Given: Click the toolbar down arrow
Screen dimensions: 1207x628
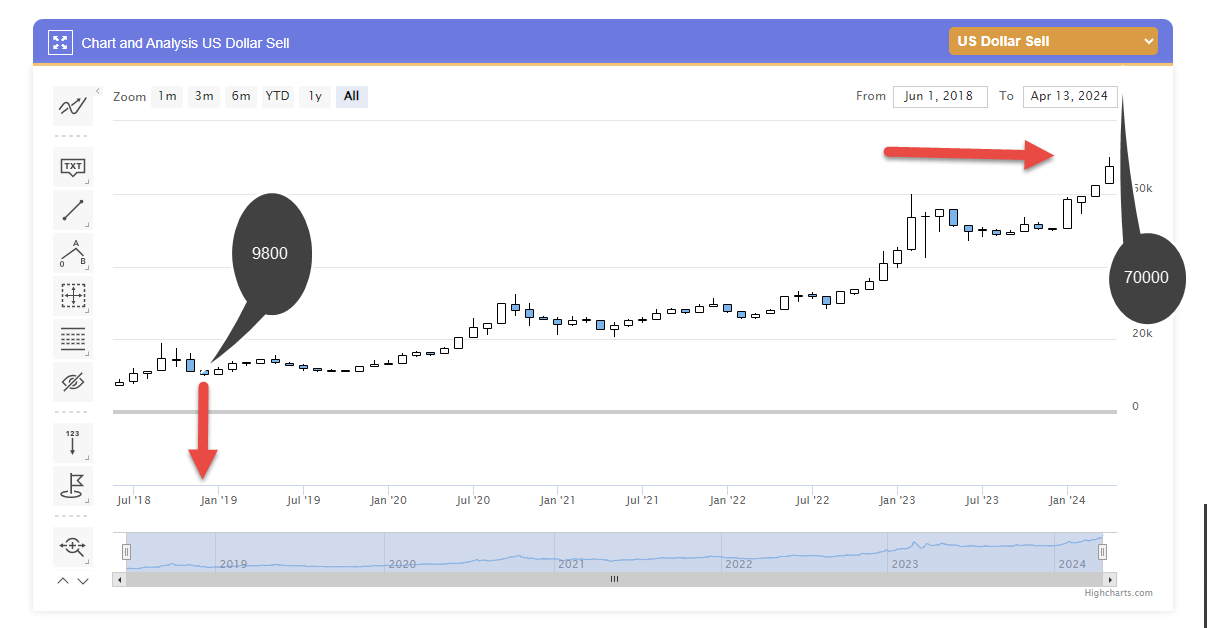Looking at the screenshot, I should pos(83,581).
